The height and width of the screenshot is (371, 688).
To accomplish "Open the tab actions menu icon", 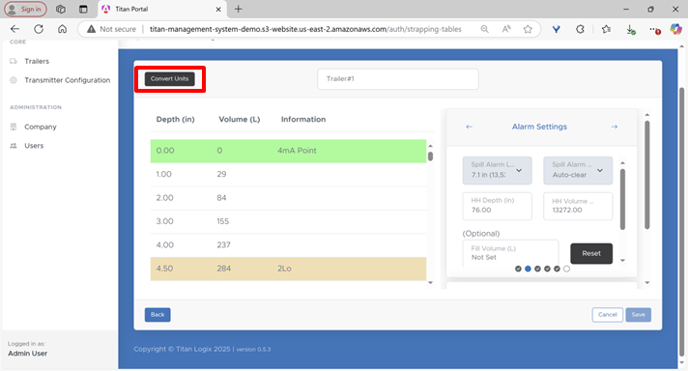I will pos(83,9).
